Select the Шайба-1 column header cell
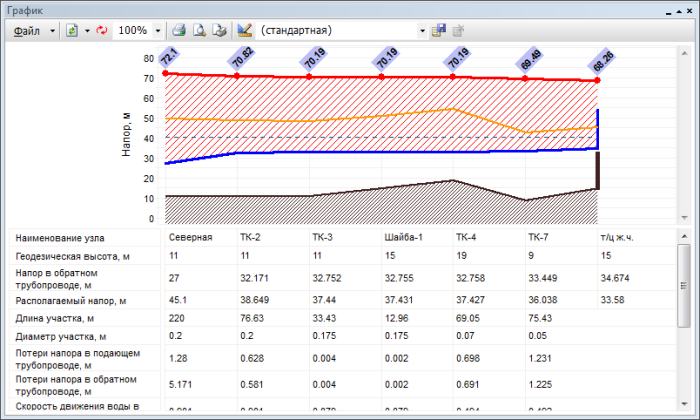The image size is (700, 420). (x=400, y=238)
